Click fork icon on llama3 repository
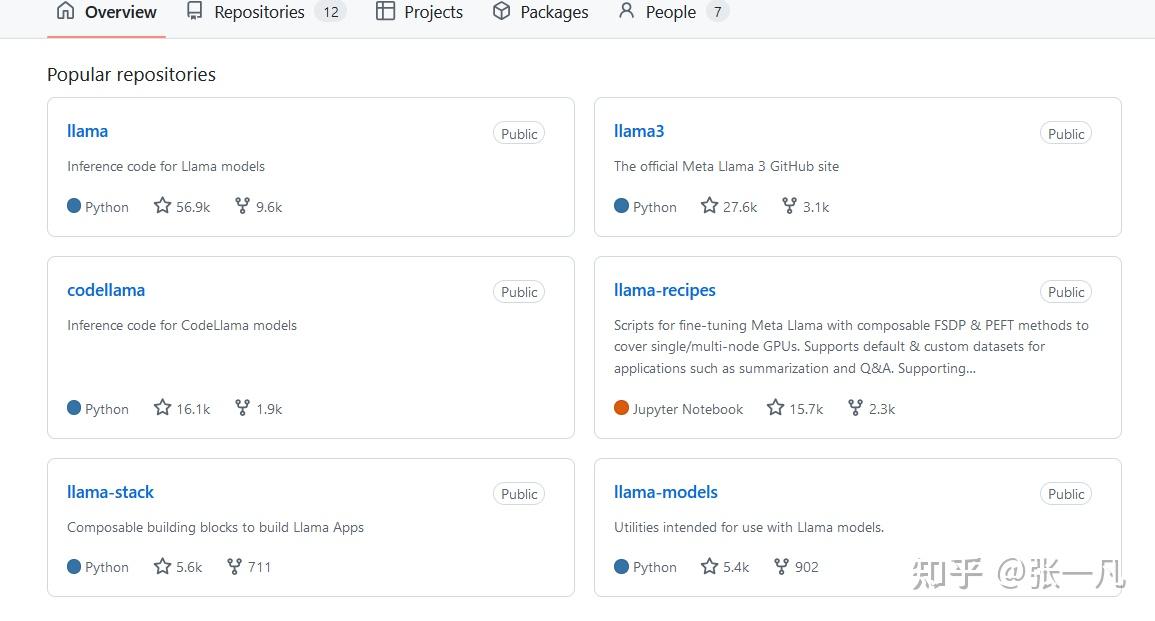Screen dimensions: 1155x621 pyautogui.click(x=789, y=206)
